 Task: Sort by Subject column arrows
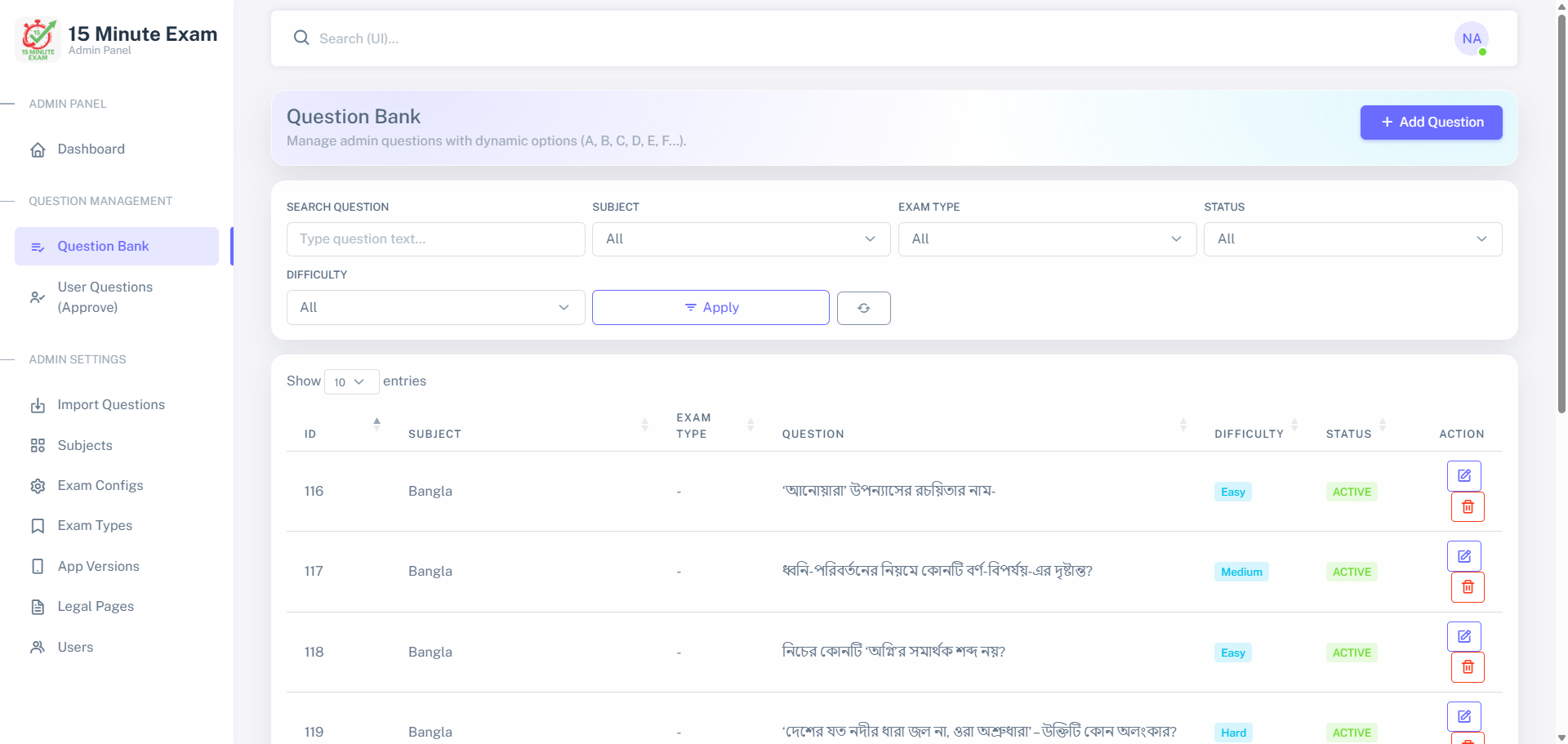coord(644,425)
